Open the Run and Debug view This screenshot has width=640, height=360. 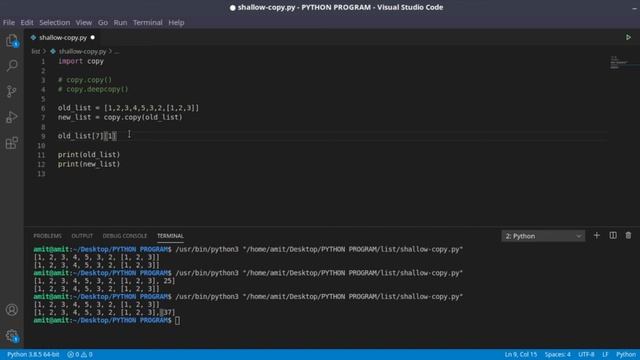pyautogui.click(x=12, y=117)
